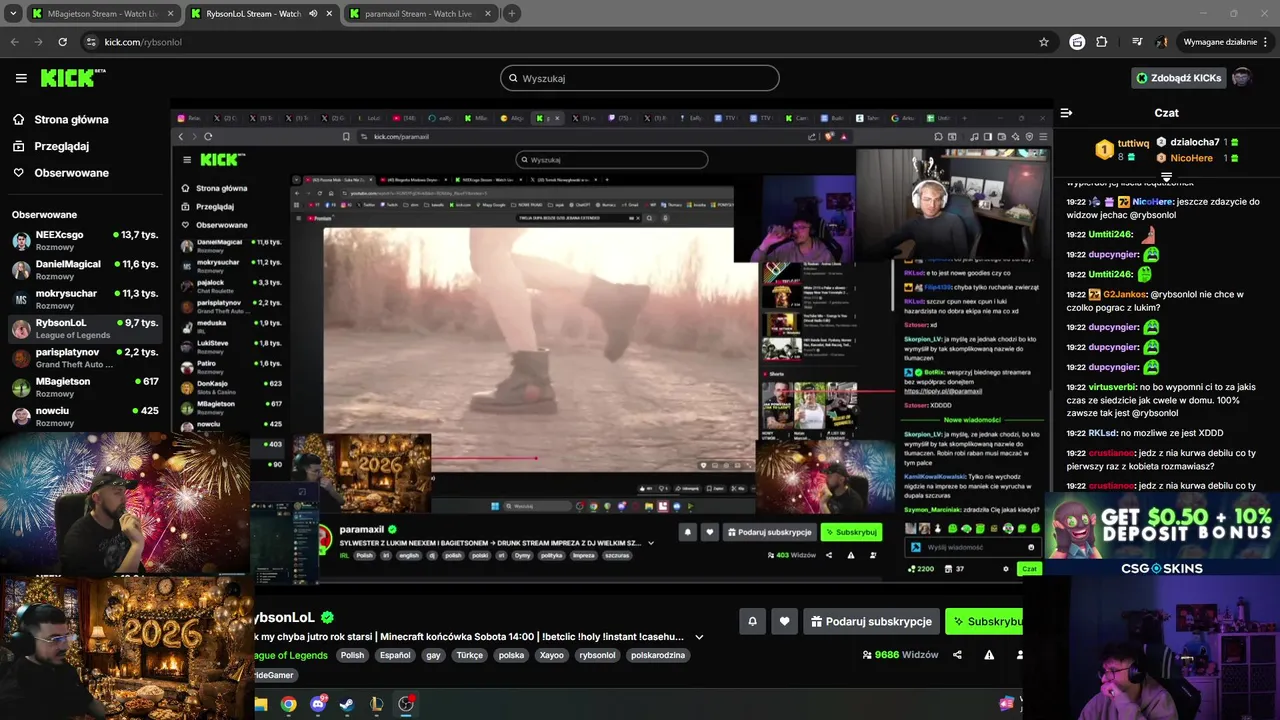Open DanielMagical channel in followed list
Screen dimensions: 1280x720
point(85,269)
